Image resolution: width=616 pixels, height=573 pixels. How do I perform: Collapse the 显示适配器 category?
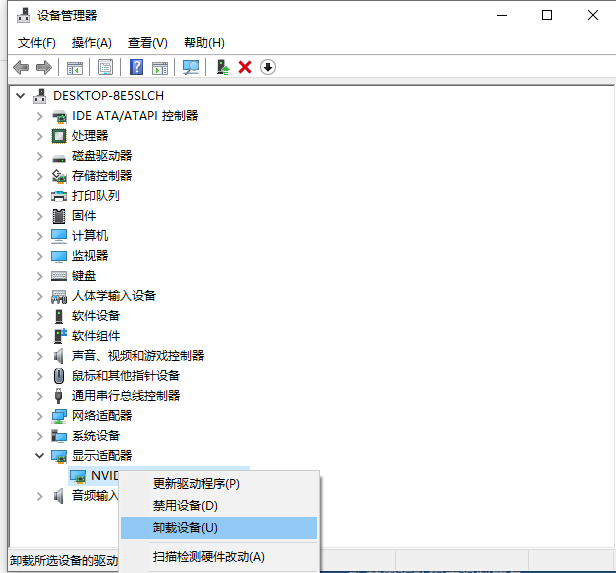[40, 456]
